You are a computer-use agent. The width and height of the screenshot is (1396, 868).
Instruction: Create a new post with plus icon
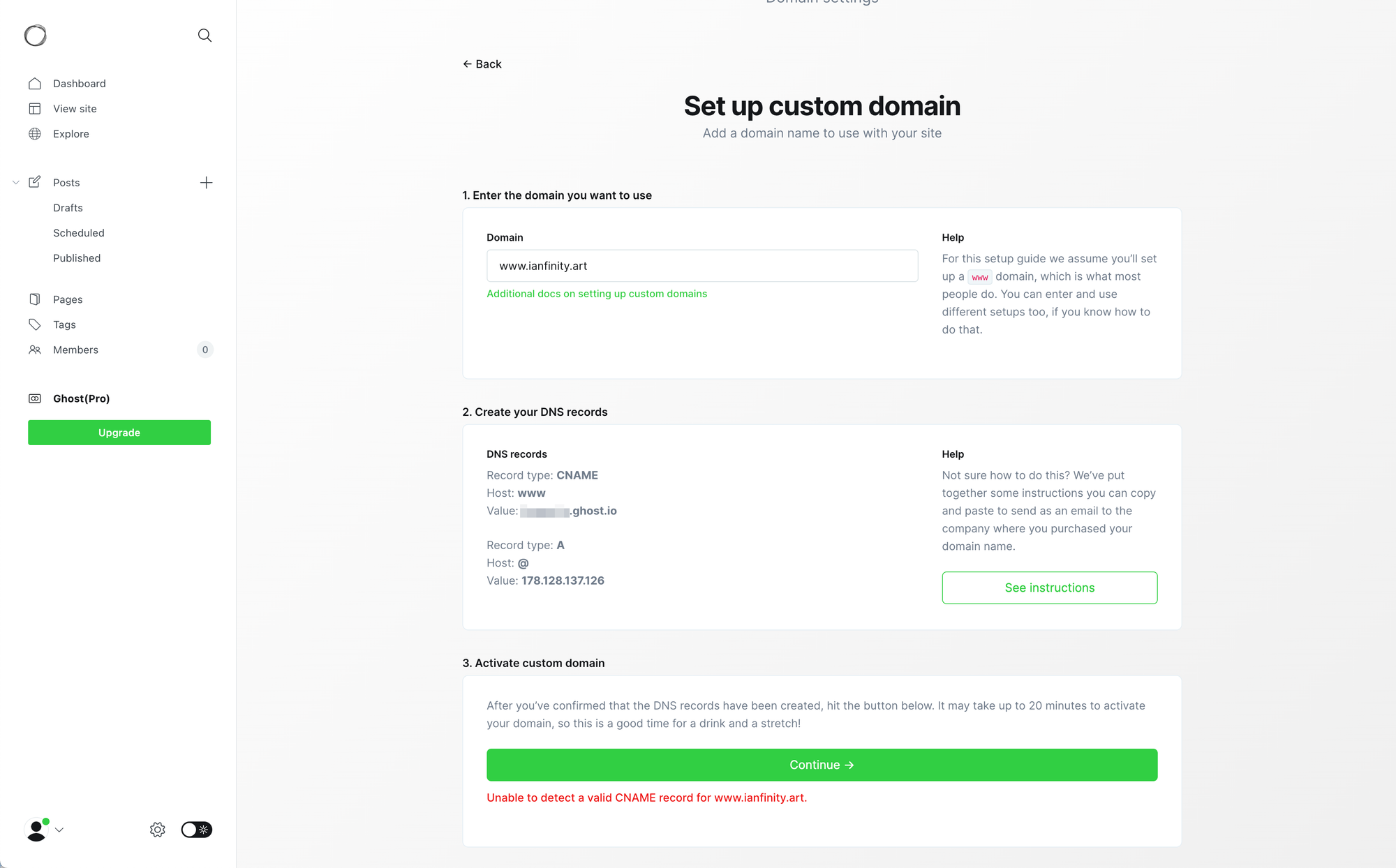click(x=206, y=183)
